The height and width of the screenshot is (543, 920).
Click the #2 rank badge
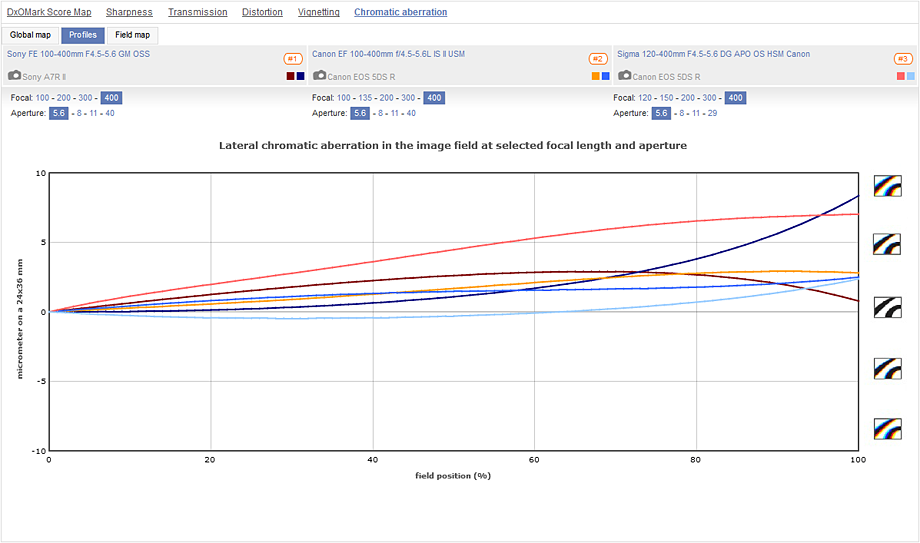pyautogui.click(x=598, y=59)
